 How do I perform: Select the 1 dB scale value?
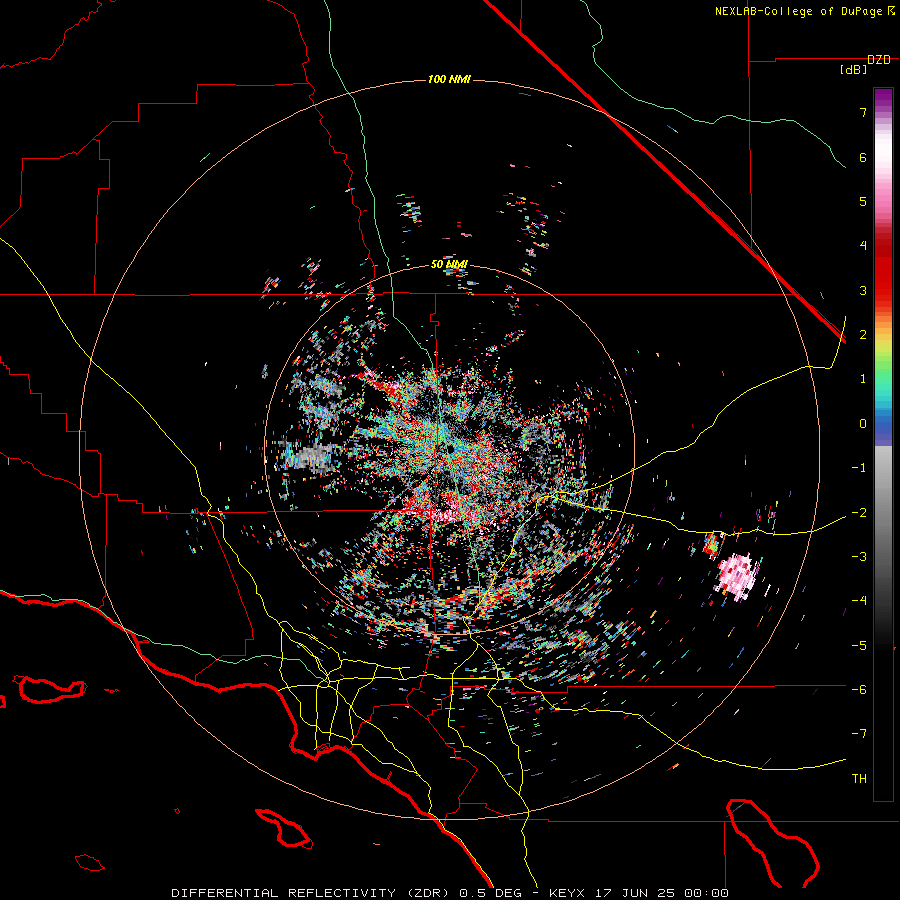click(x=863, y=379)
